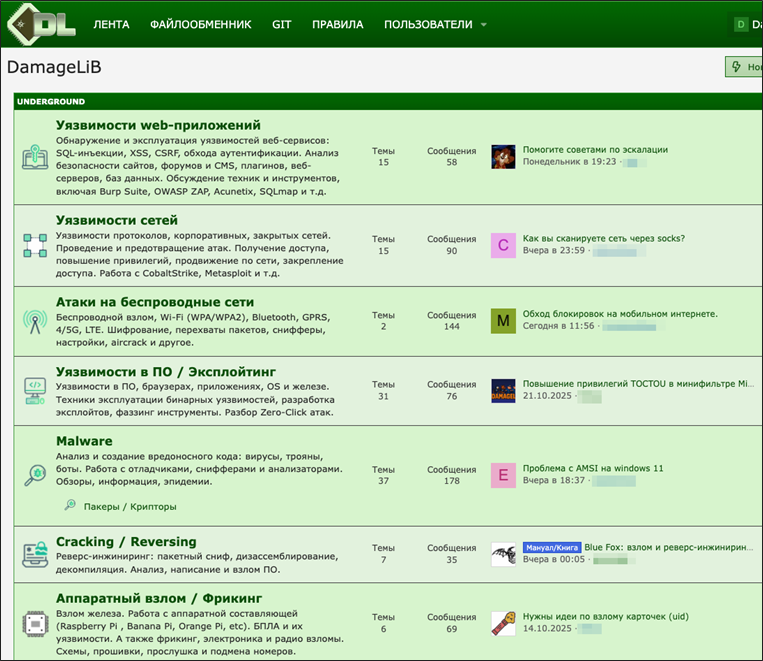This screenshot has width=763, height=661.
Task: Click the Мануал/Книга thread prefix label
Action: click(x=551, y=548)
